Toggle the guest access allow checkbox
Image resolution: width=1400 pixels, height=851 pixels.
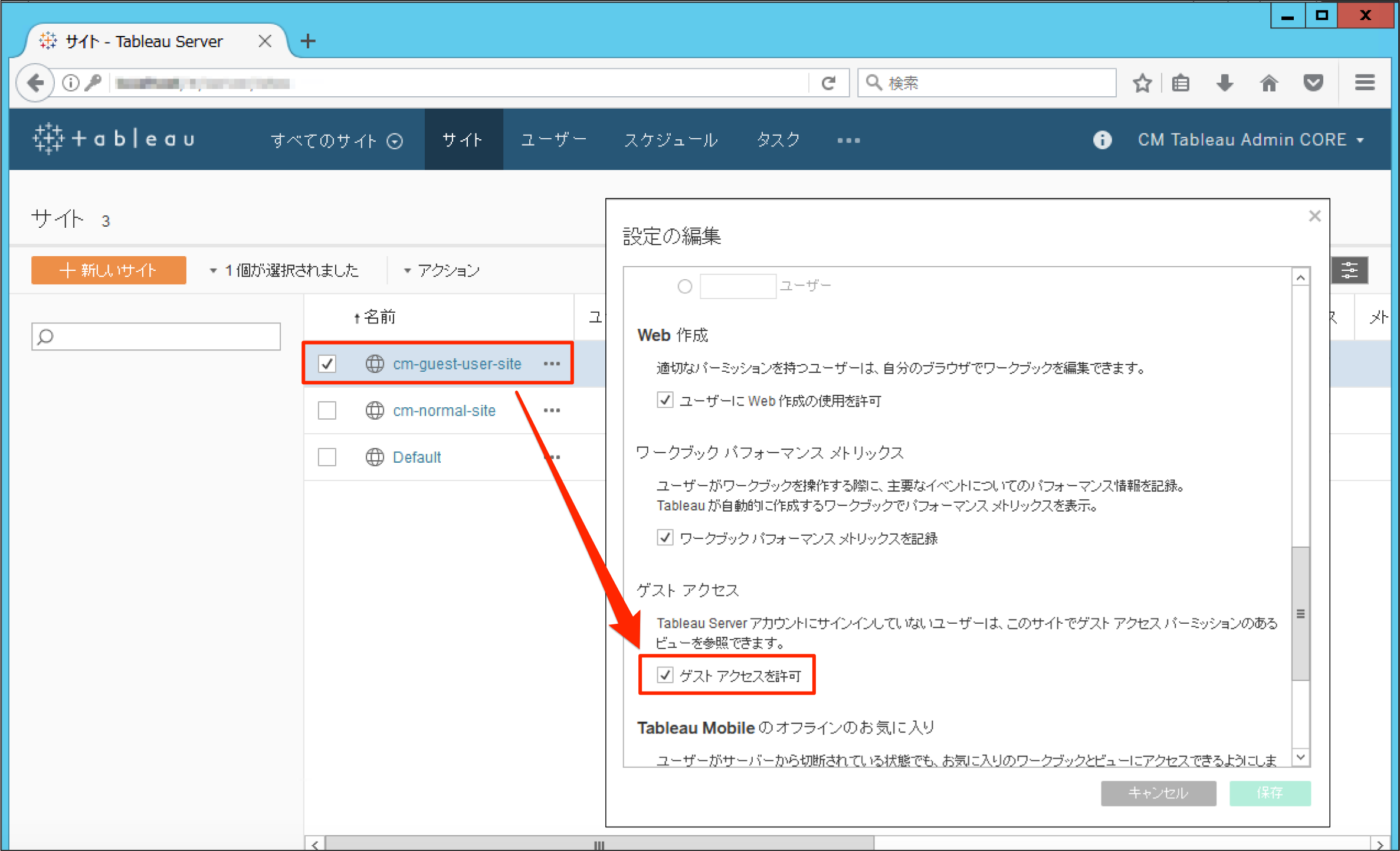coord(665,675)
